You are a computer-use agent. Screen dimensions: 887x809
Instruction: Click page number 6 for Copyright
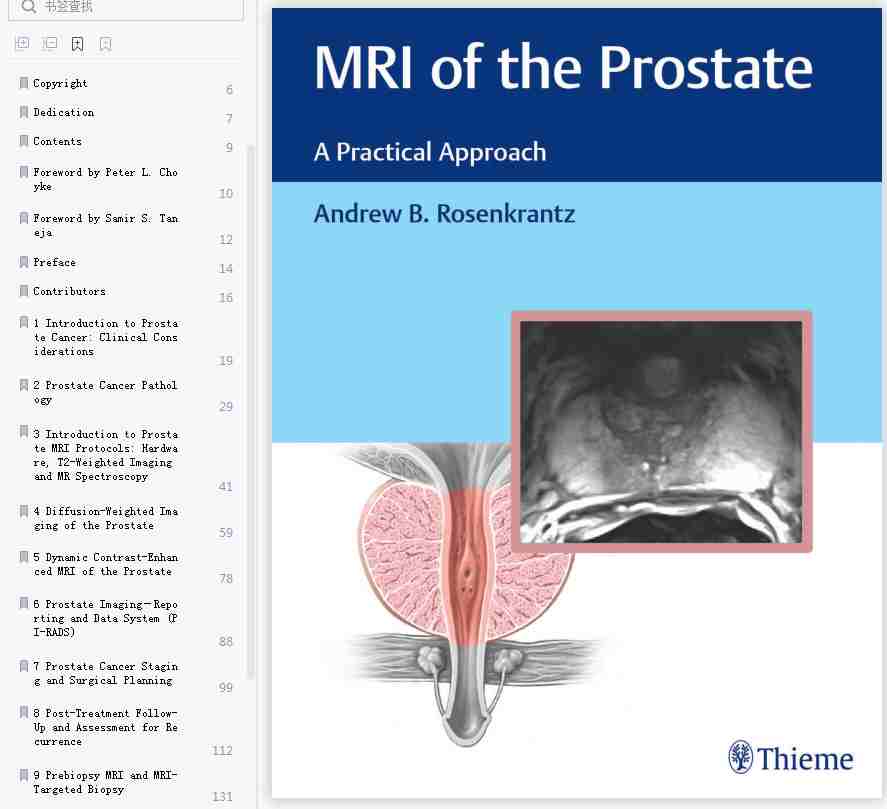click(229, 89)
